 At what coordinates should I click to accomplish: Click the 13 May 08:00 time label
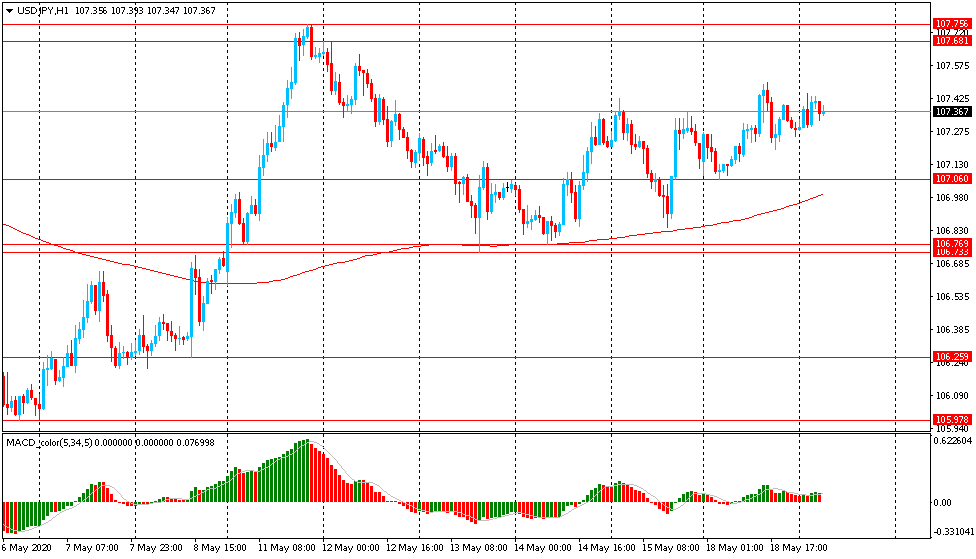tap(479, 548)
